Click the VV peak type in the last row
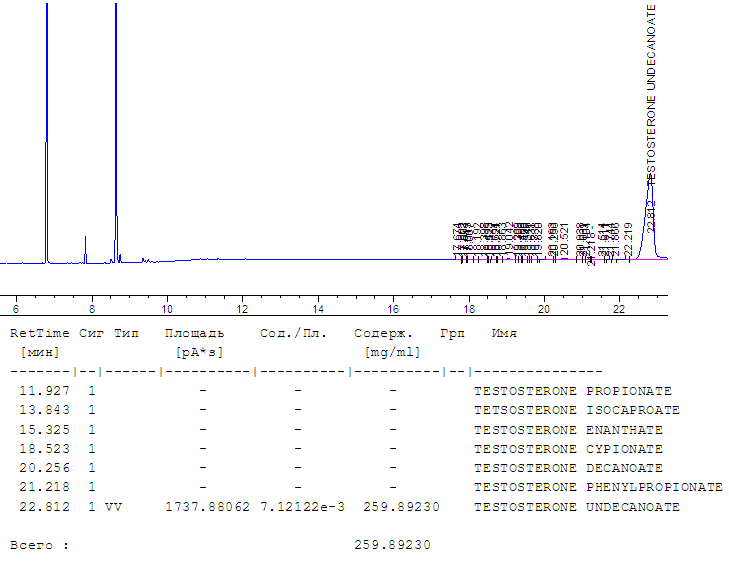 click(x=121, y=507)
